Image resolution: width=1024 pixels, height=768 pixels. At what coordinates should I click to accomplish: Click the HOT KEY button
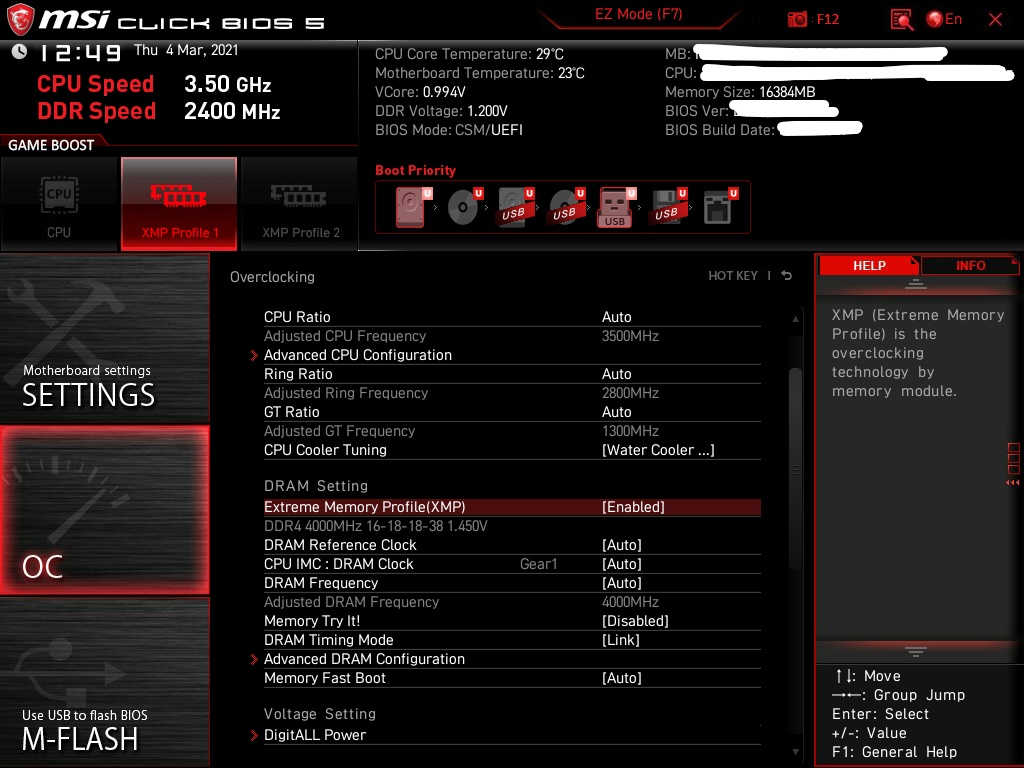[733, 276]
